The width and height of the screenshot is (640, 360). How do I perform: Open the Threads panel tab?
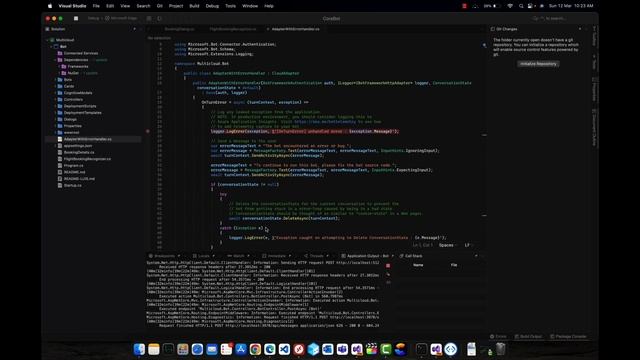coord(316,256)
